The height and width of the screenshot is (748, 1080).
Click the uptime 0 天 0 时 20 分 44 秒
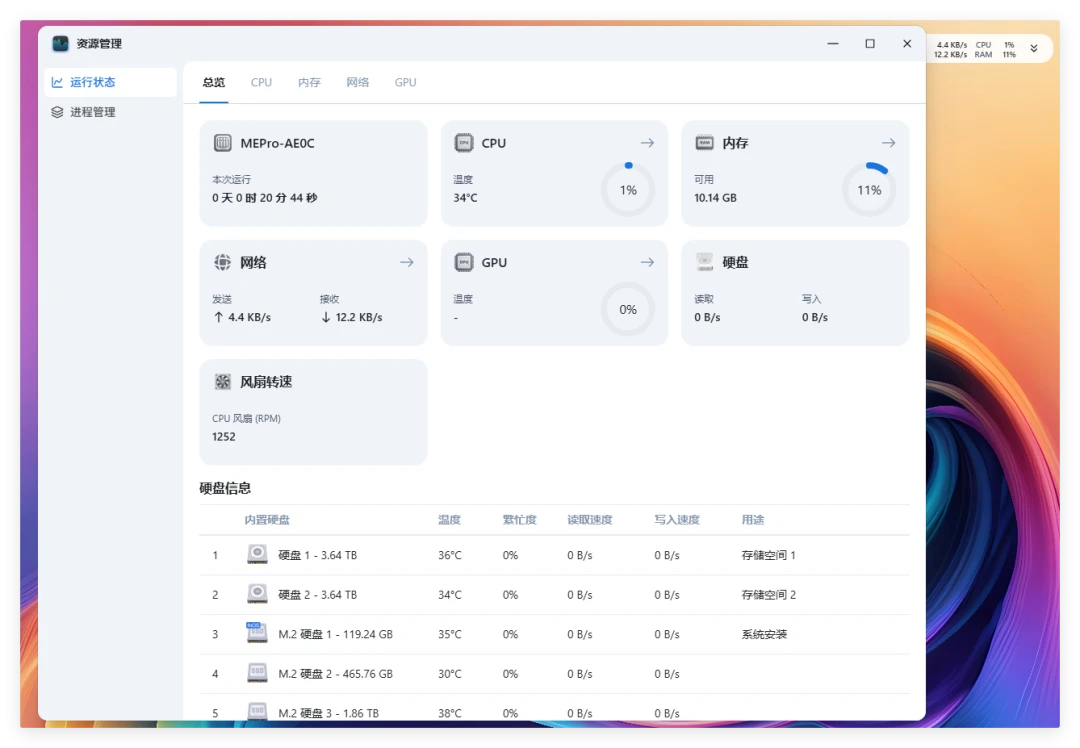(264, 198)
